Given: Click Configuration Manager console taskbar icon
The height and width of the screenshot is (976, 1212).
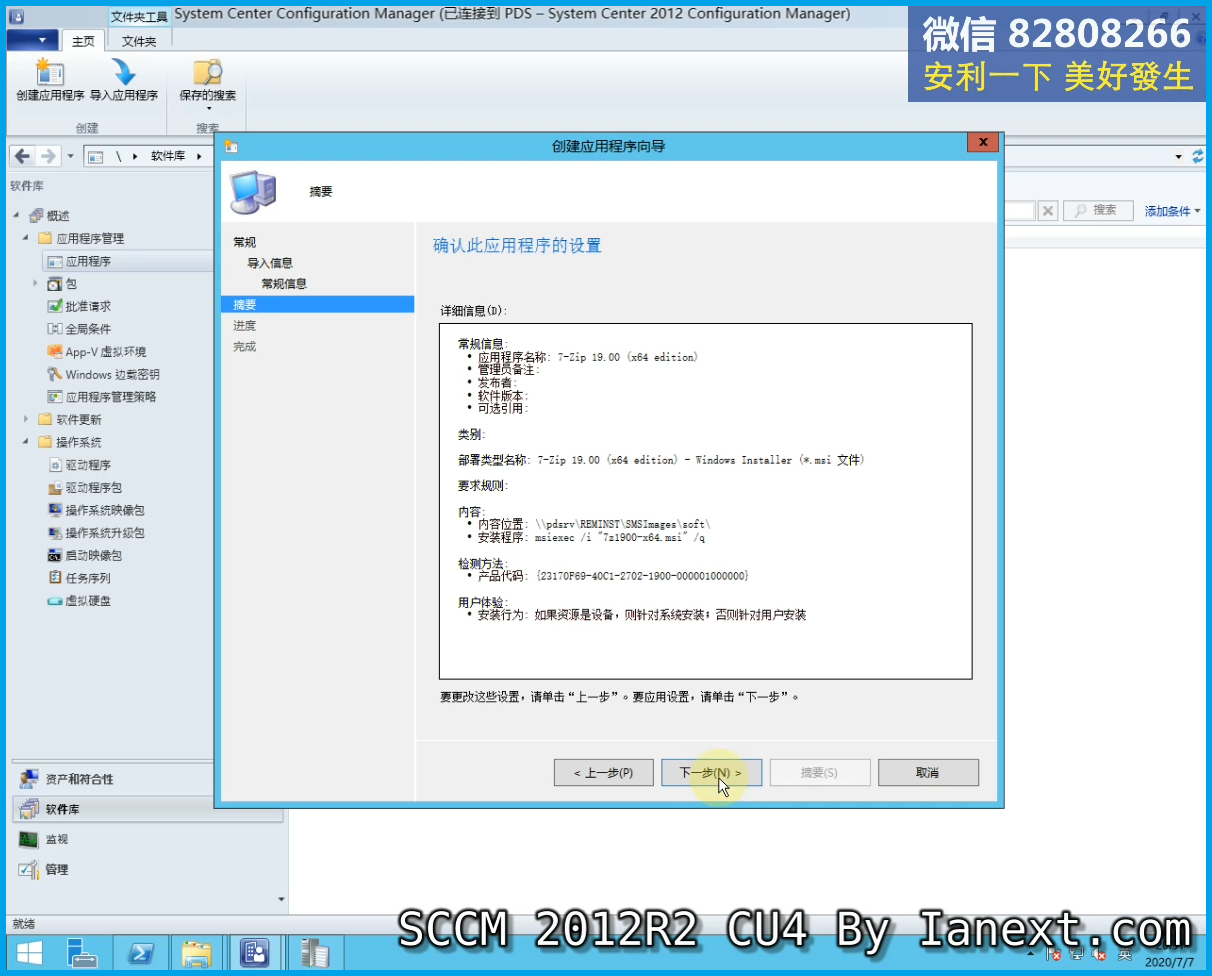Looking at the screenshot, I should tap(256, 953).
